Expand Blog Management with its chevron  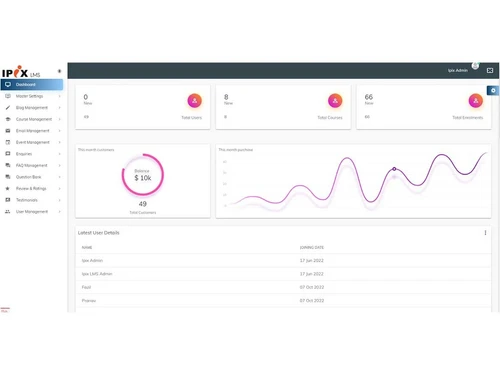[x=60, y=108]
